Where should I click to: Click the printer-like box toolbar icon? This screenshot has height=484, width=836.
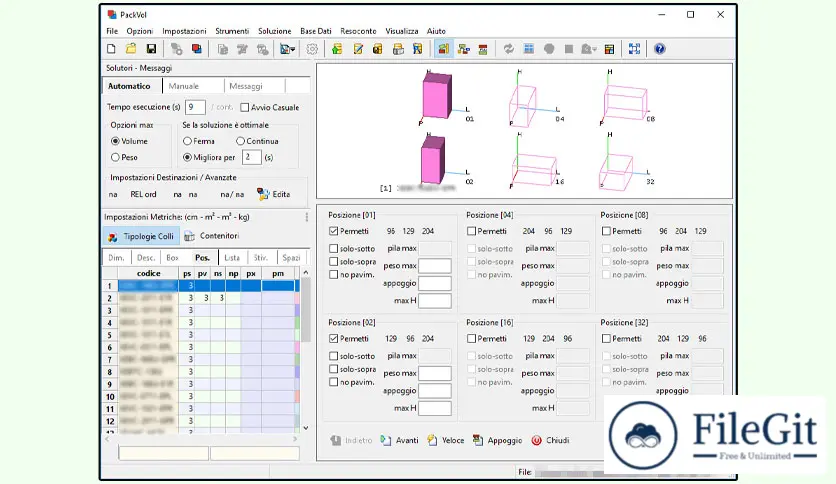(x=398, y=49)
